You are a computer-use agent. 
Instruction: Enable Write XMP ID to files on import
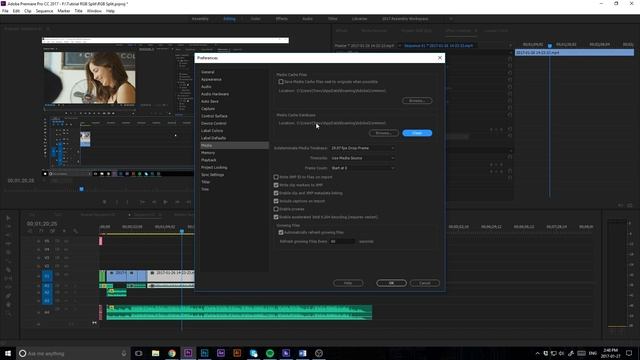click(x=276, y=177)
